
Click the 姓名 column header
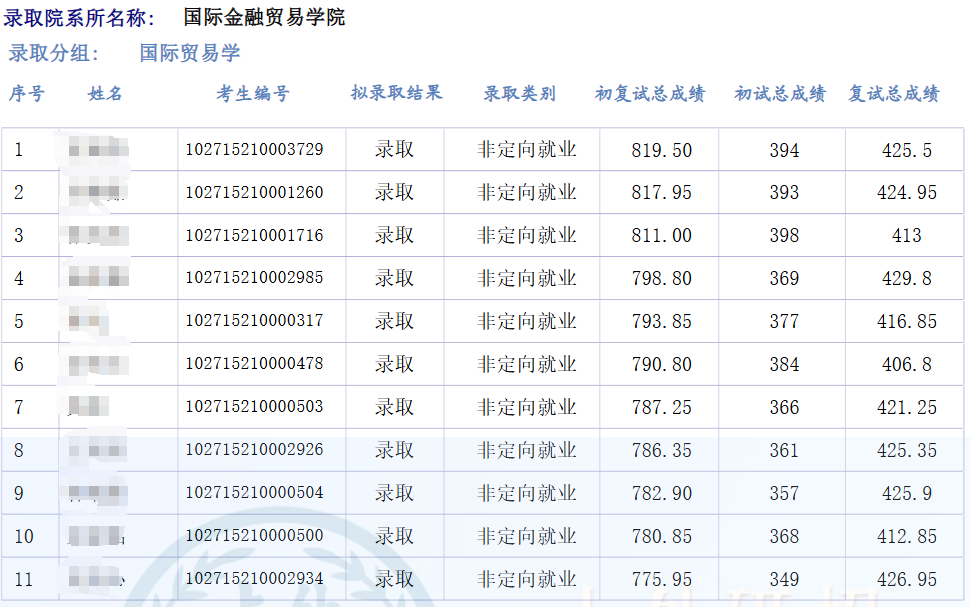coord(105,94)
